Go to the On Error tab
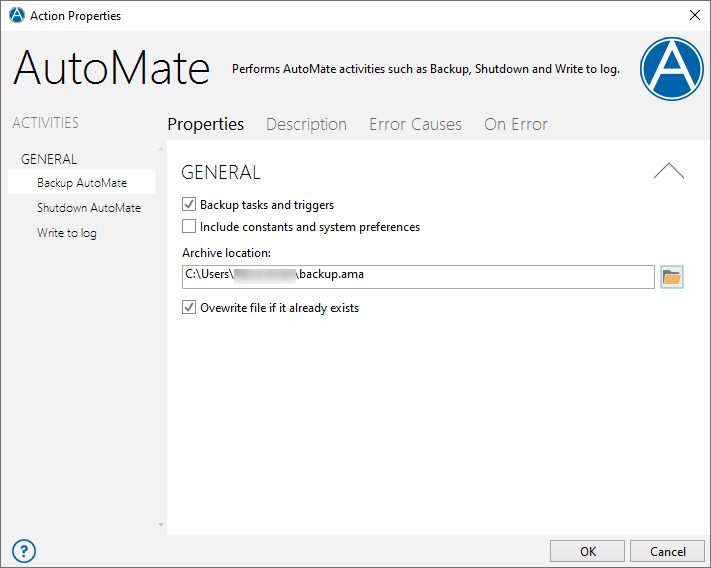The image size is (711, 568). coord(516,124)
